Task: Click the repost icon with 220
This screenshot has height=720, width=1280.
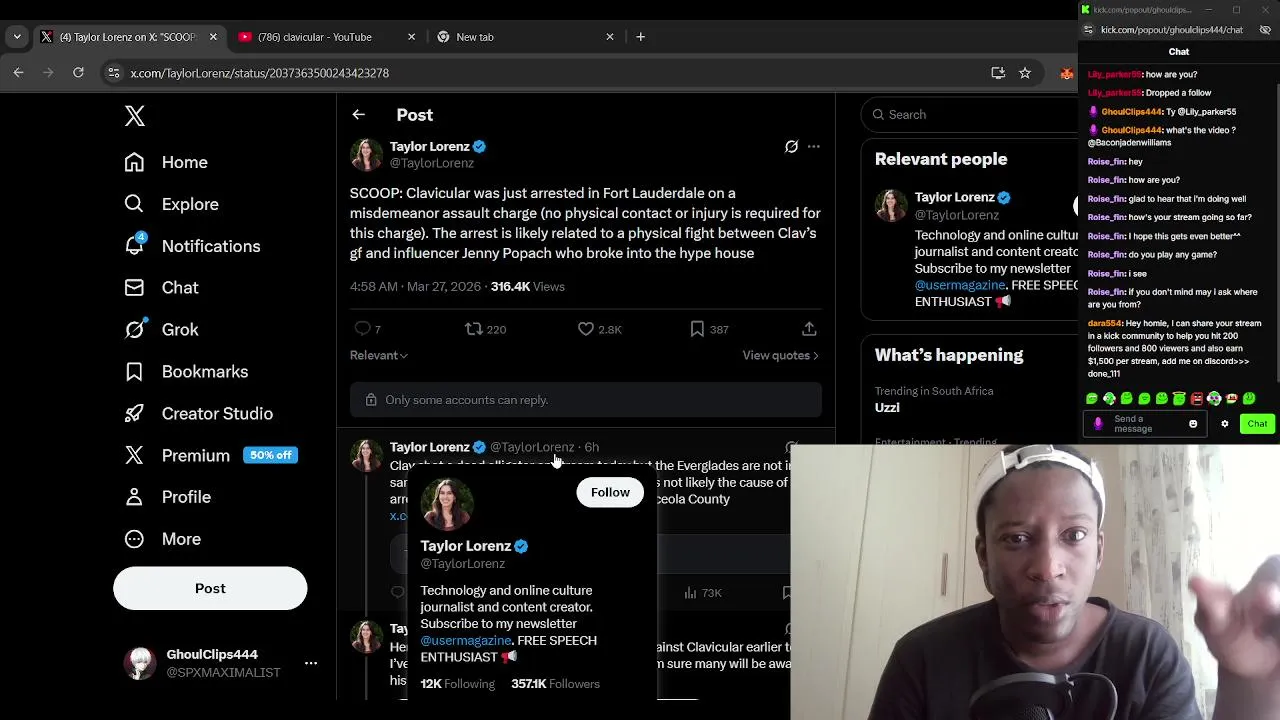Action: tap(474, 329)
